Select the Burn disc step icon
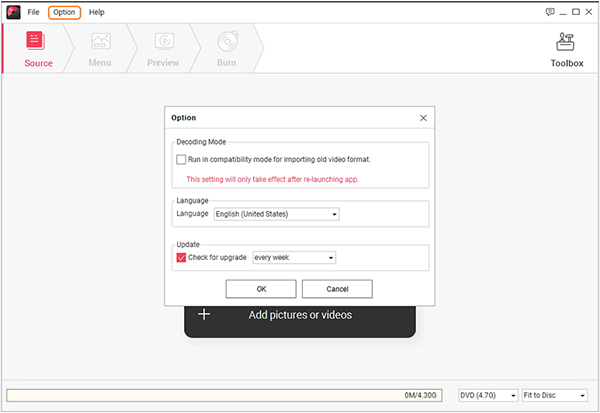This screenshot has width=600, height=413. [x=228, y=41]
